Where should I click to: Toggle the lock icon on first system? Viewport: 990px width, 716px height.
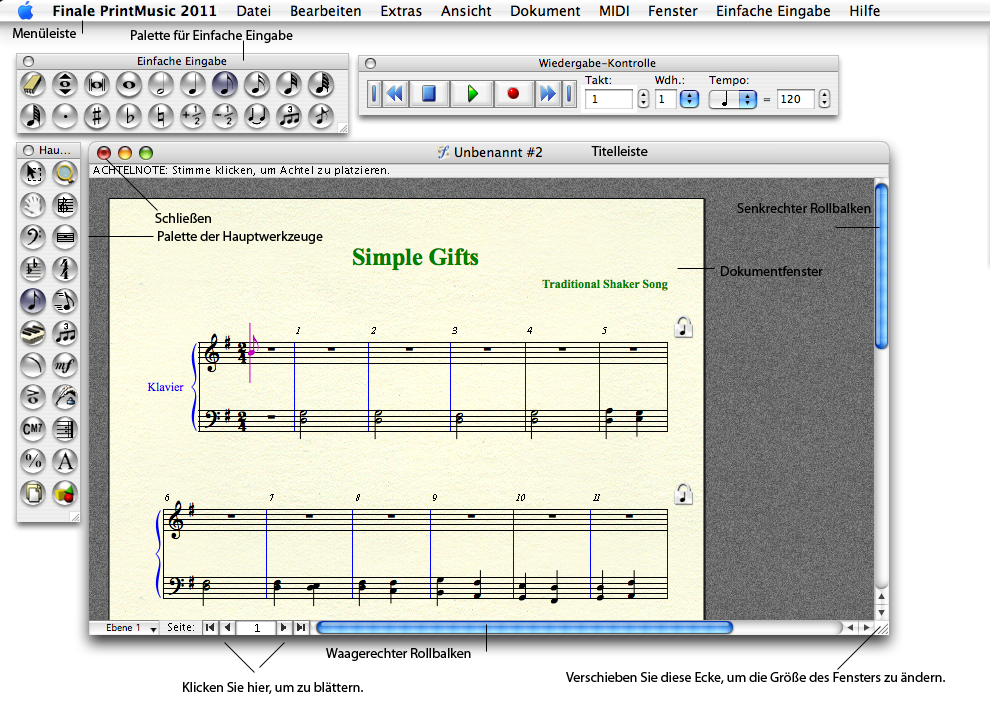[x=683, y=327]
